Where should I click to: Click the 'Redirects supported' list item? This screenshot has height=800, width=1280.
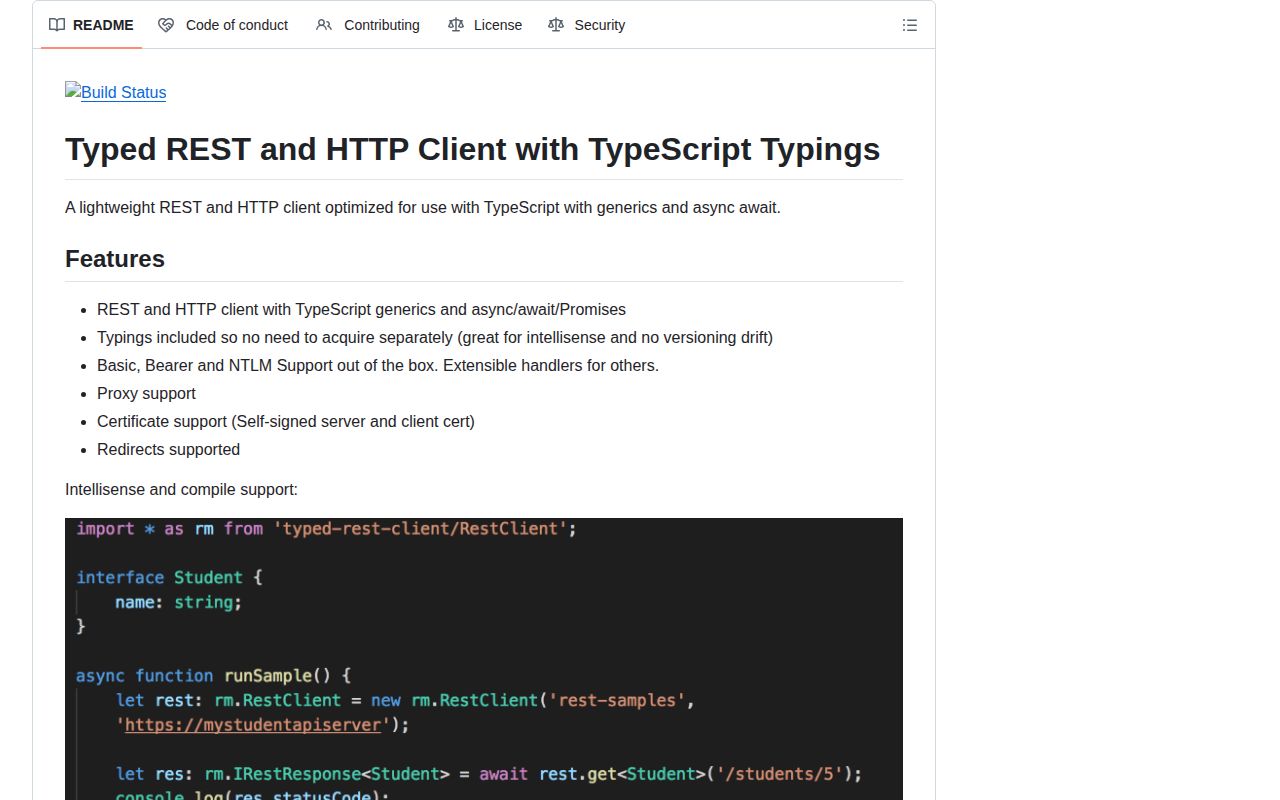168,450
